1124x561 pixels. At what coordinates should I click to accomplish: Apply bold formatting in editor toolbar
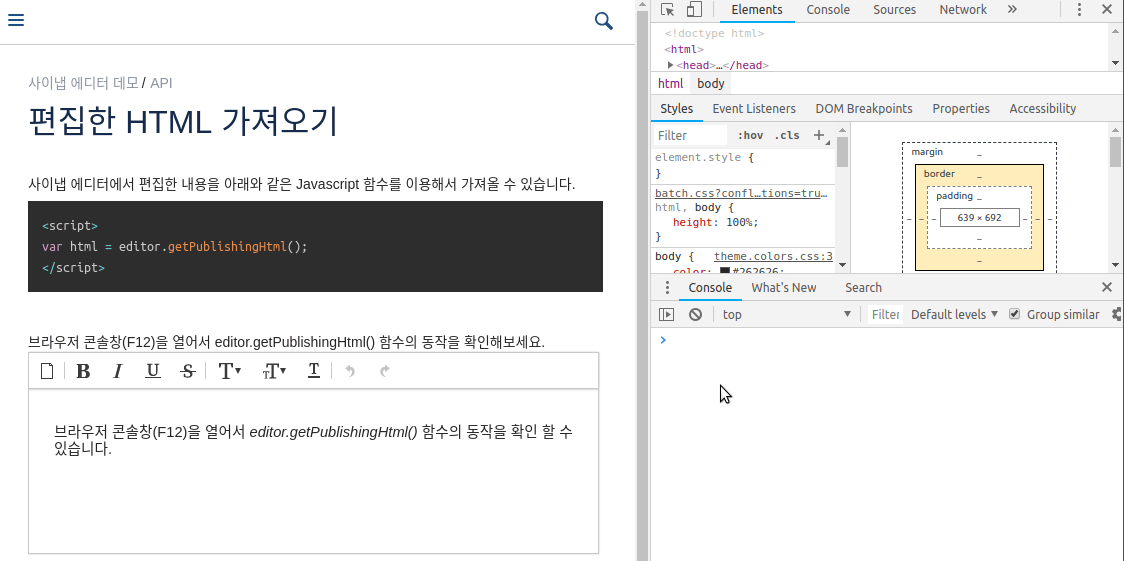[x=83, y=371]
